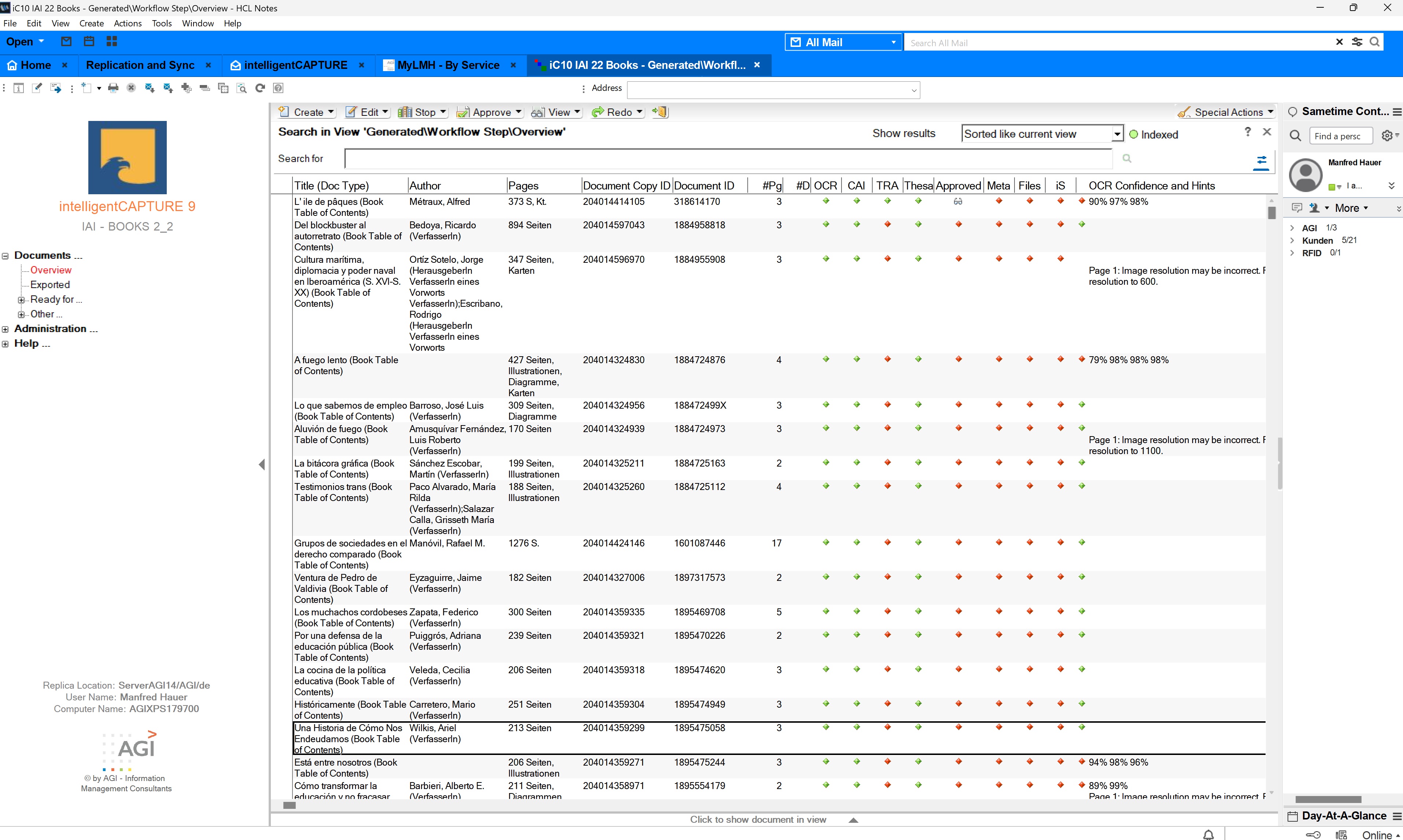Collapse the Documents tree section

coord(5,256)
